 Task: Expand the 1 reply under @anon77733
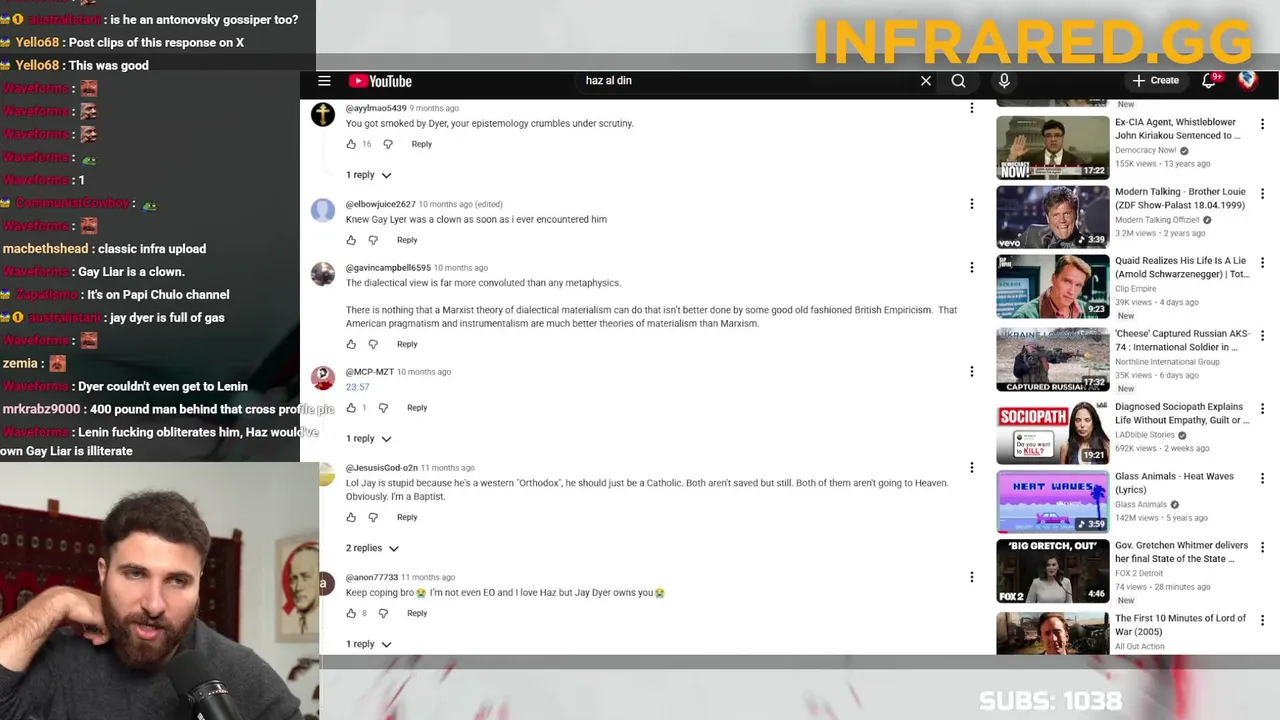369,645
